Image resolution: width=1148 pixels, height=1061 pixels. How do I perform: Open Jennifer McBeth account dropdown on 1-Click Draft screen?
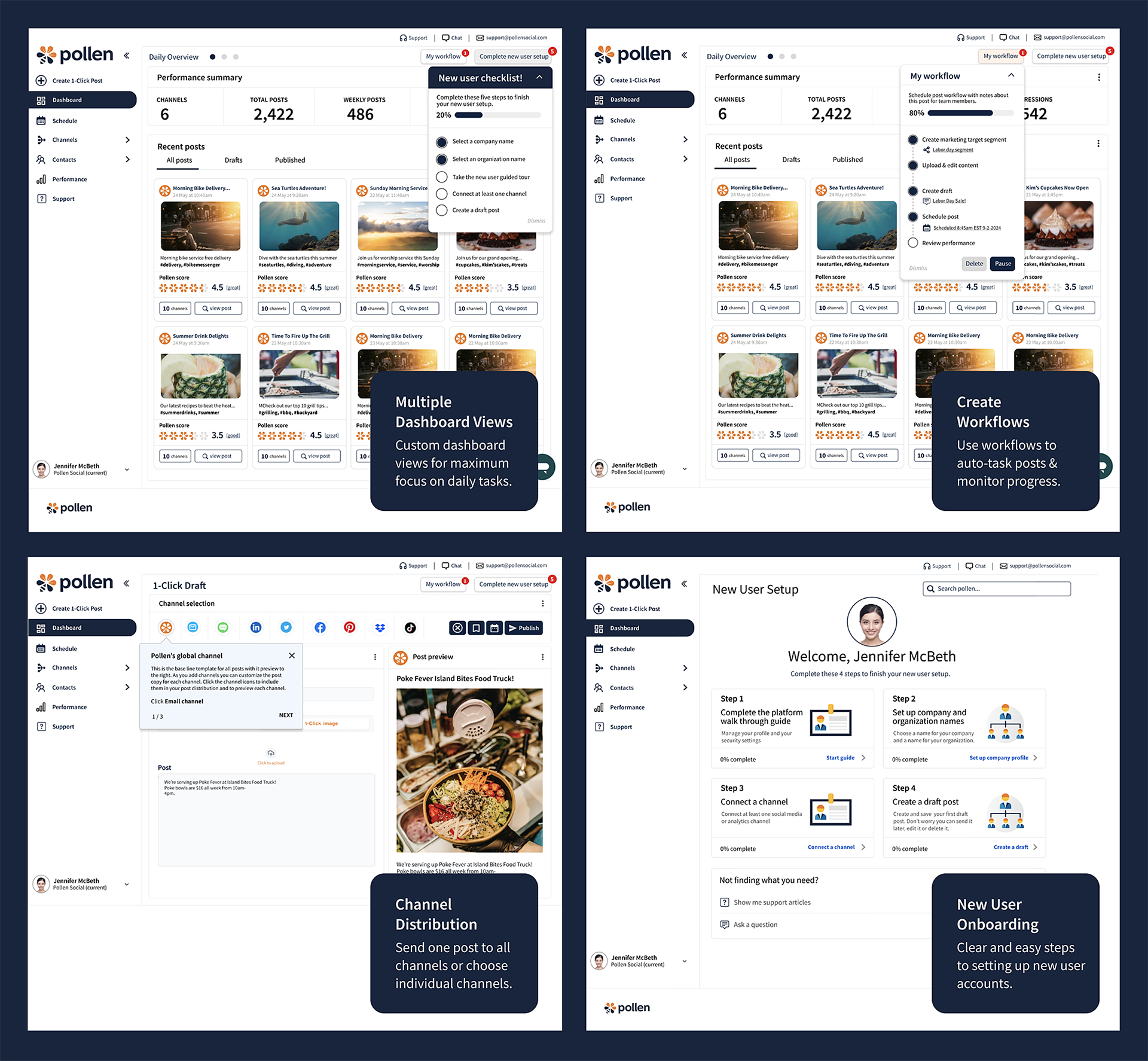127,884
